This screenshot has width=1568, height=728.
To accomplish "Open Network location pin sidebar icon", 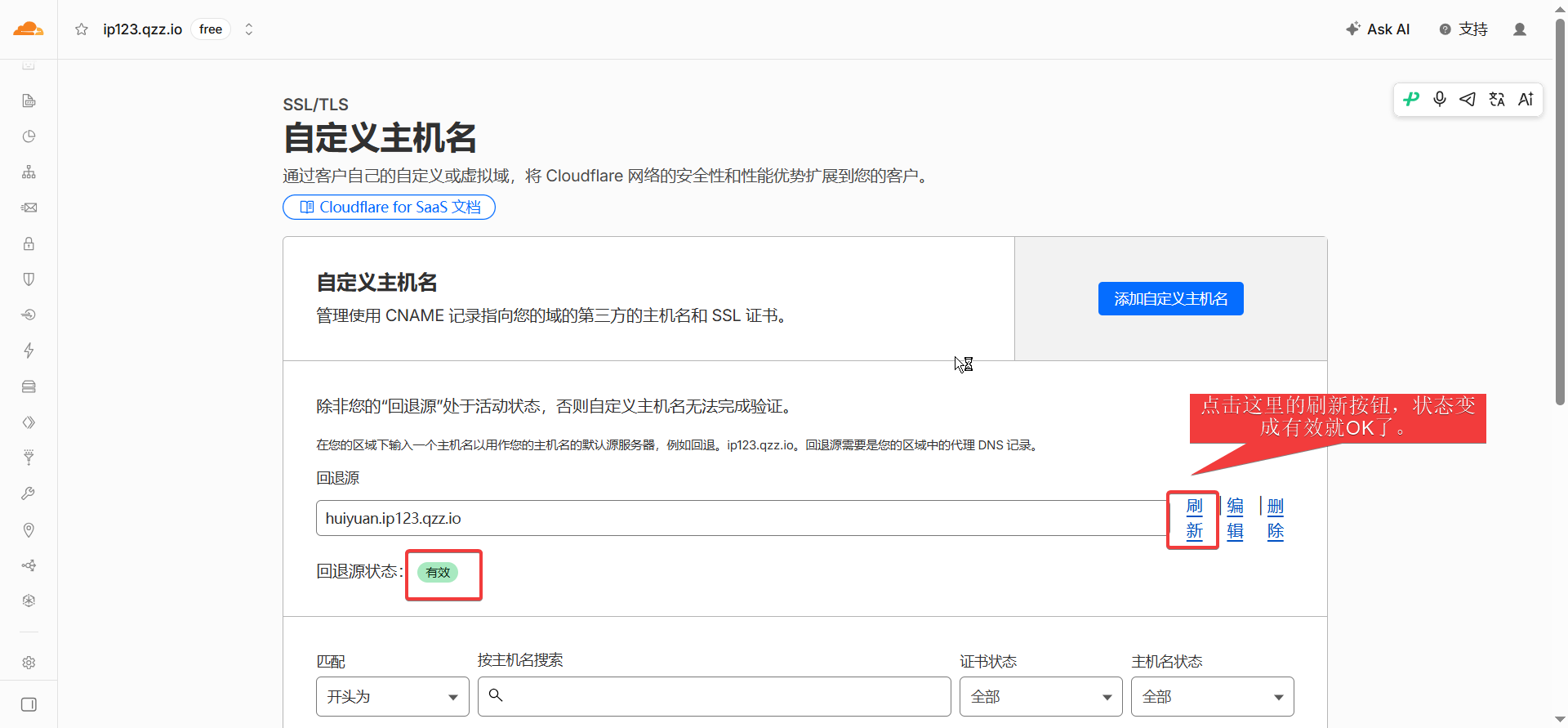I will [29, 529].
